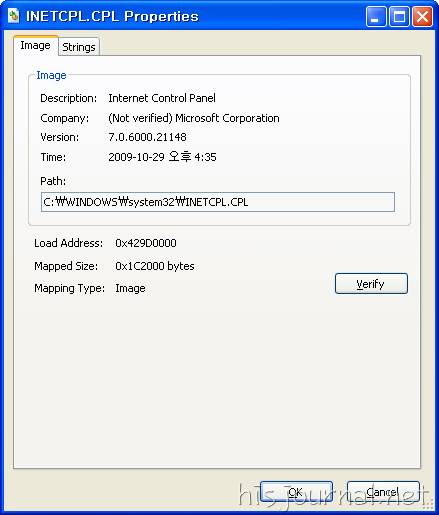439x515 pixels.
Task: Click the Mapping Type value Image
Action: tap(130, 288)
